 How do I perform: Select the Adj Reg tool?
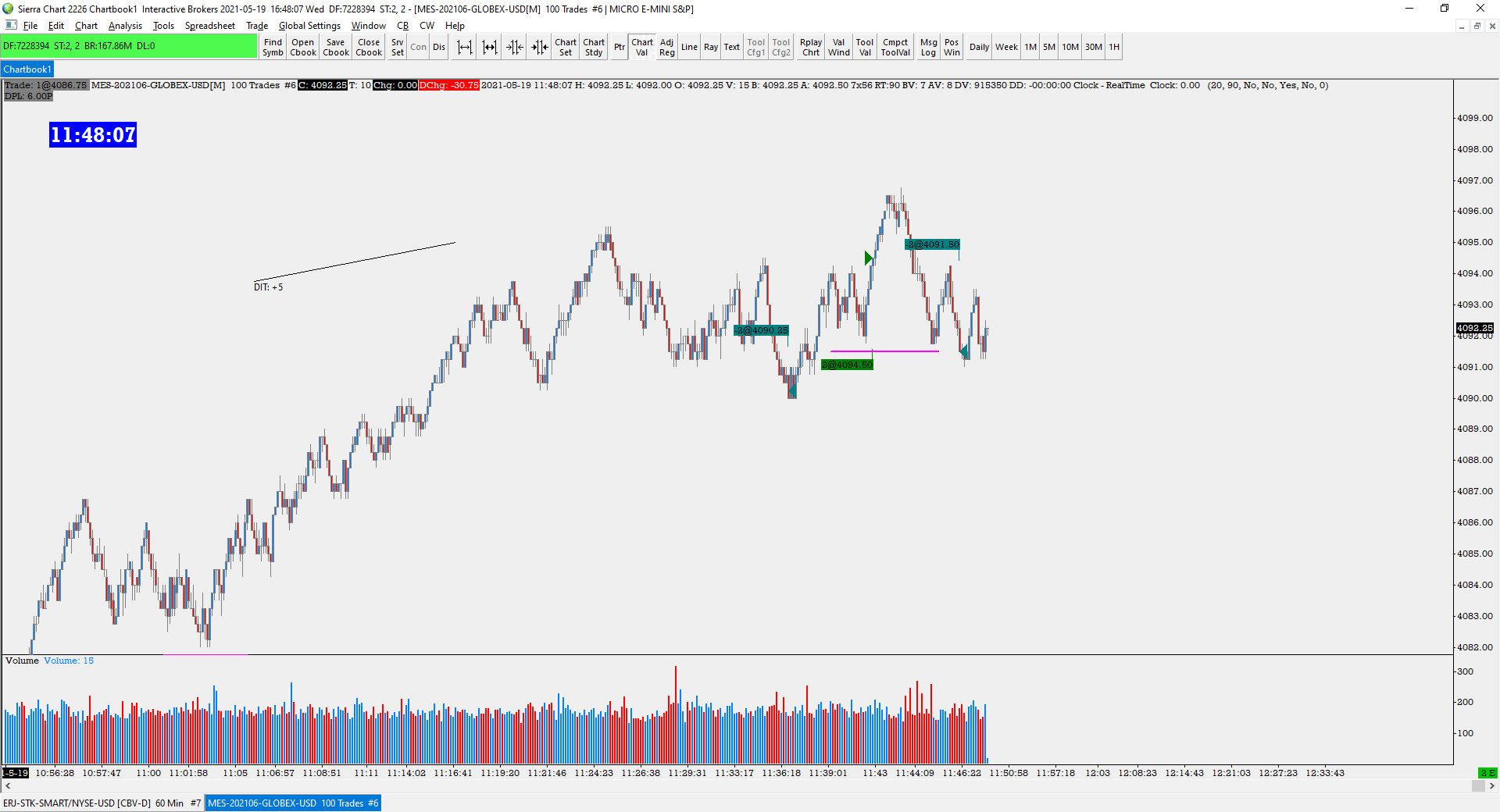tap(666, 48)
